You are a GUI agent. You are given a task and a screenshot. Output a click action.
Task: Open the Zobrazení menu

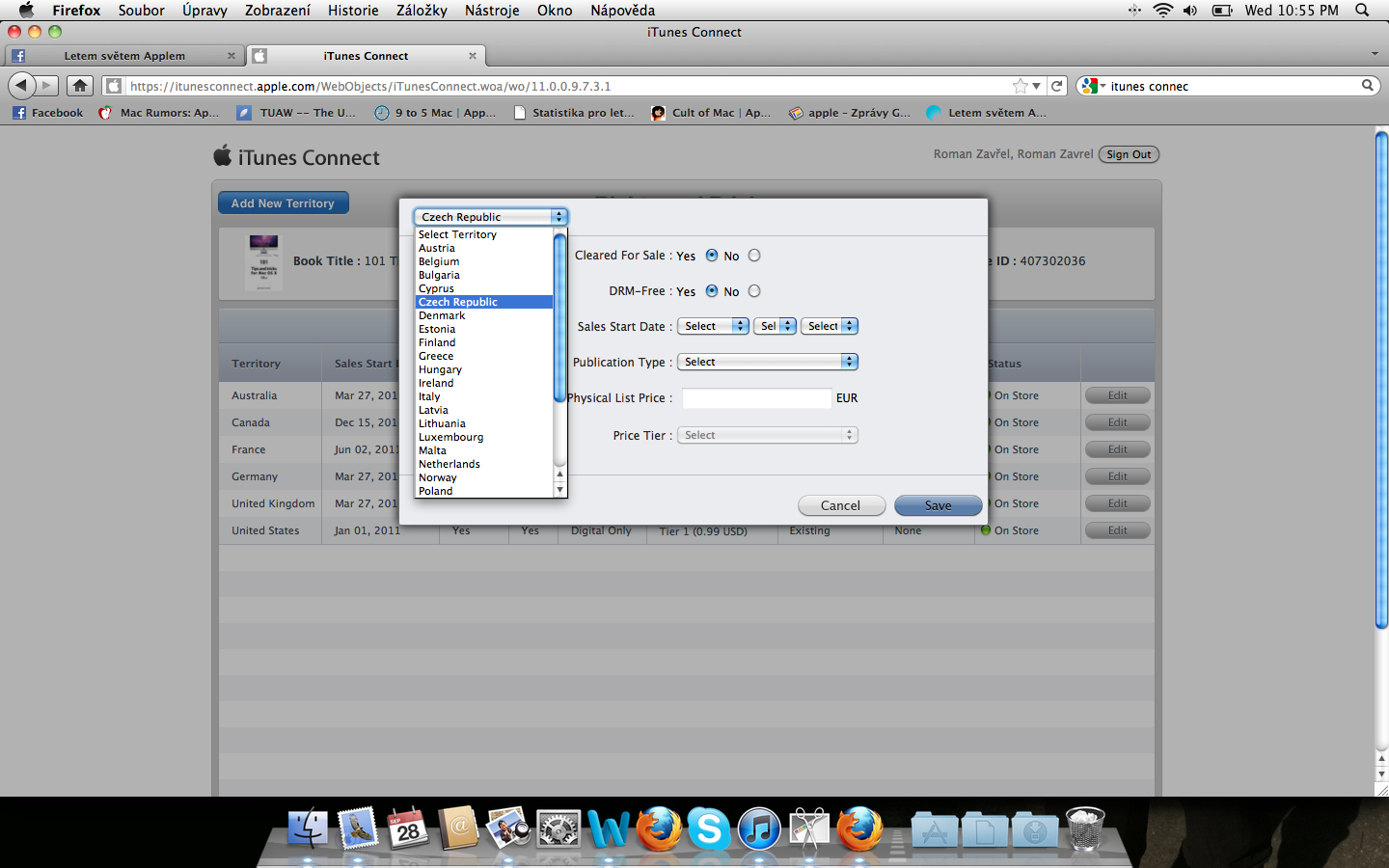point(278,10)
